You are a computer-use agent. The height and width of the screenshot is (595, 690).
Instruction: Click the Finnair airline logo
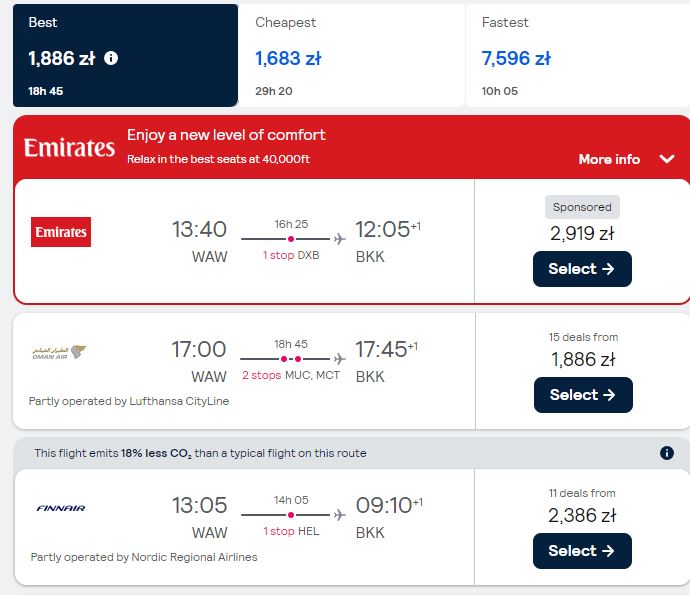pyautogui.click(x=61, y=508)
